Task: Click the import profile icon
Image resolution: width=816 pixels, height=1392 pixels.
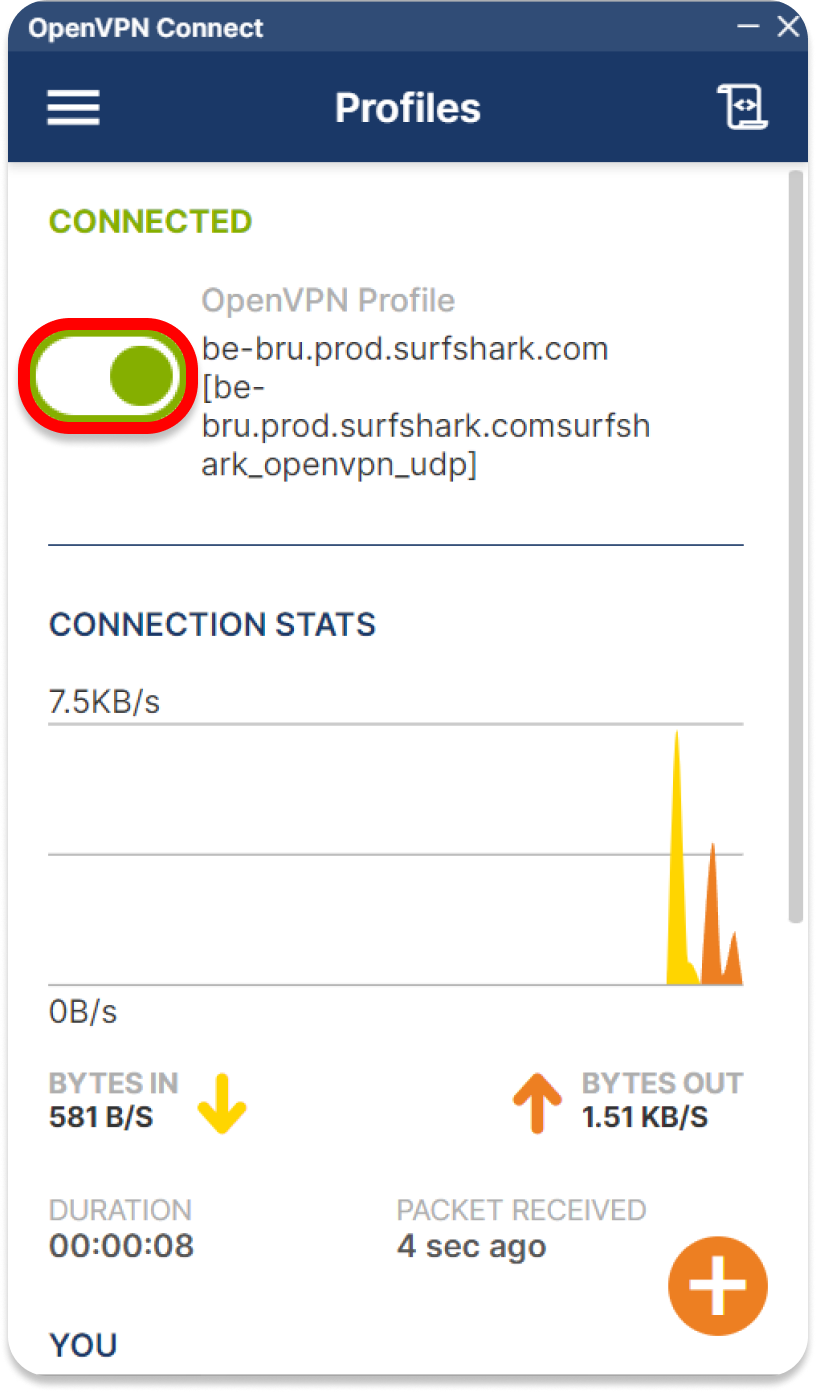Action: point(741,107)
